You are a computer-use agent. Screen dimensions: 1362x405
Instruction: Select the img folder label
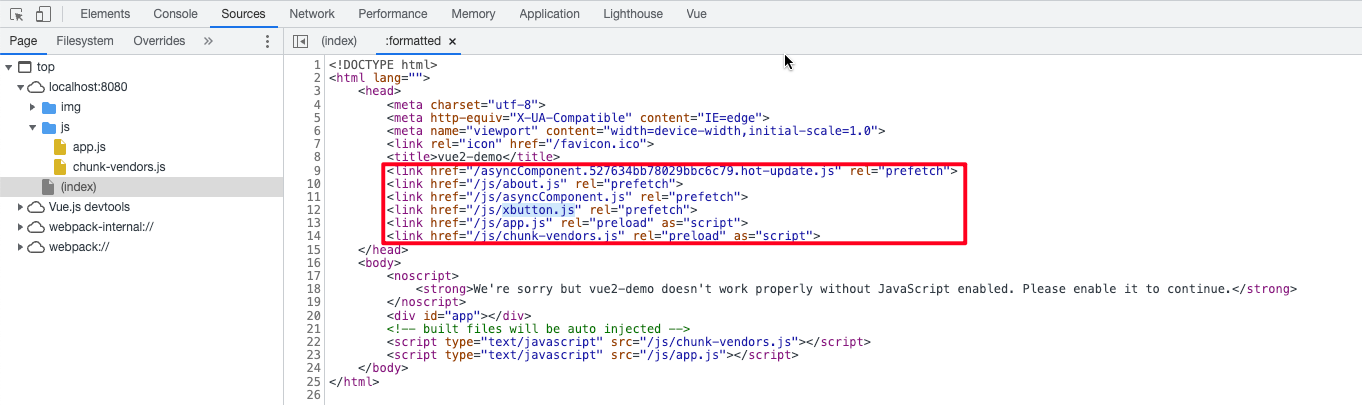(70, 107)
